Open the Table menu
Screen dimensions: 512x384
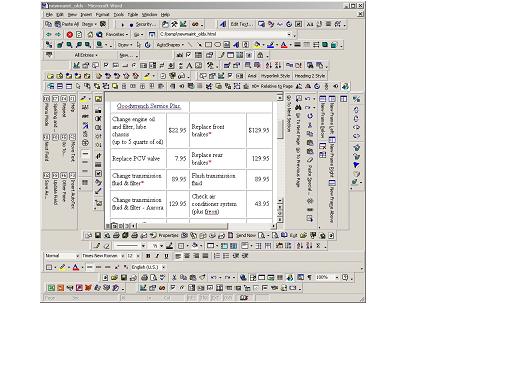[133, 15]
